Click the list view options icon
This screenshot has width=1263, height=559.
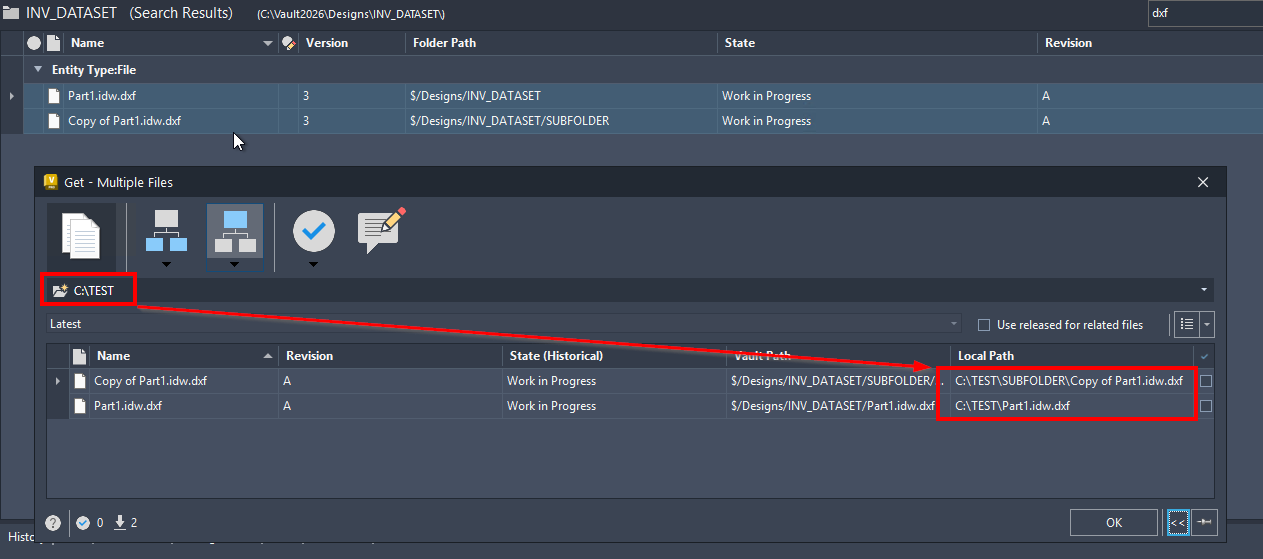1186,324
